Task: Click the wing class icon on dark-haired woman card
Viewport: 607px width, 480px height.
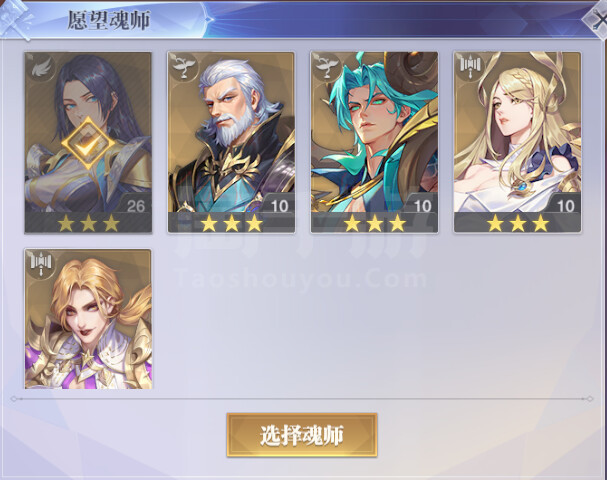Action: [40, 68]
